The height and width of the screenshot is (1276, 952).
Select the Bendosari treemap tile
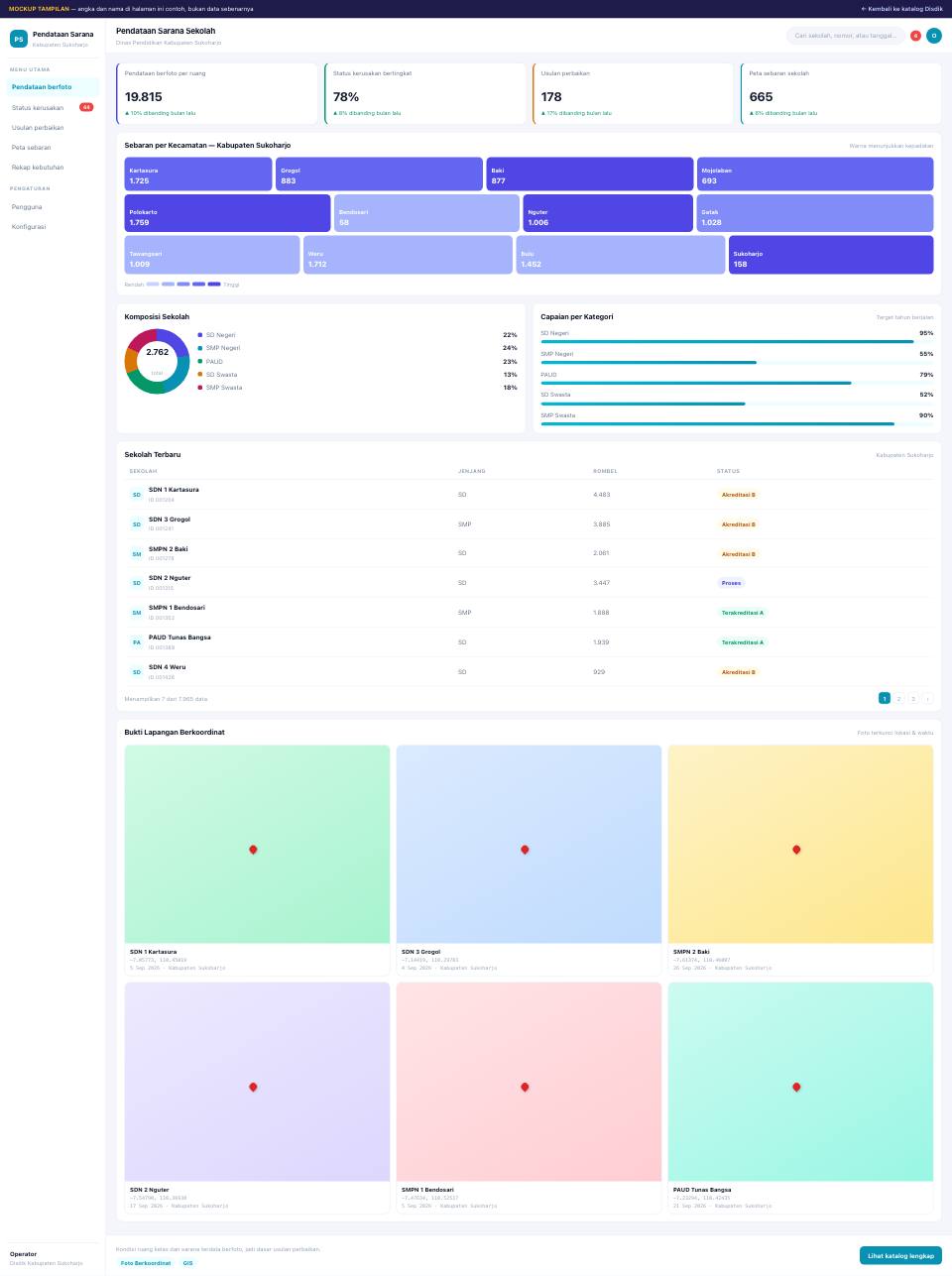tap(426, 213)
